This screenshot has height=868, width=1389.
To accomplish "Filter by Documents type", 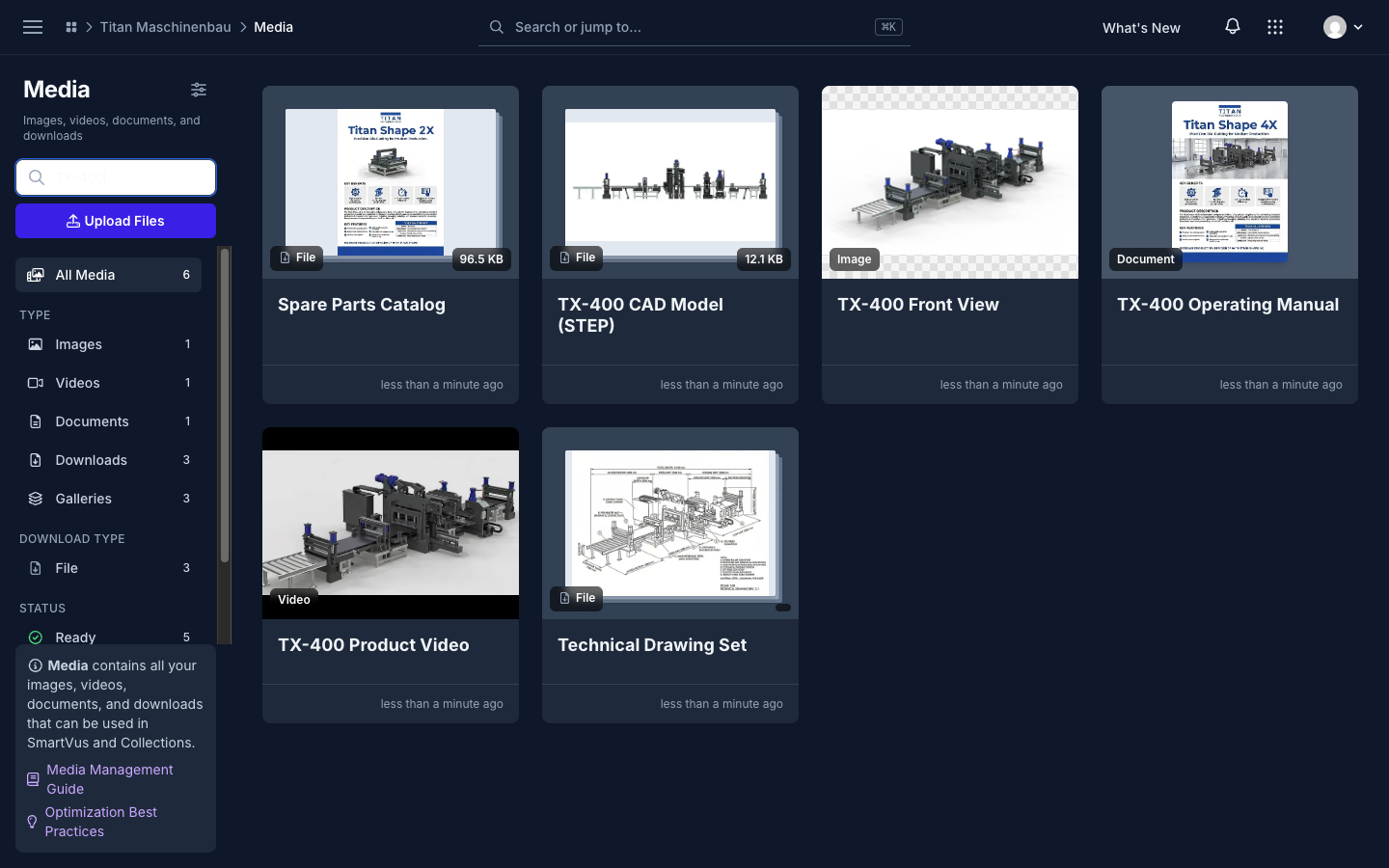I will [x=108, y=421].
